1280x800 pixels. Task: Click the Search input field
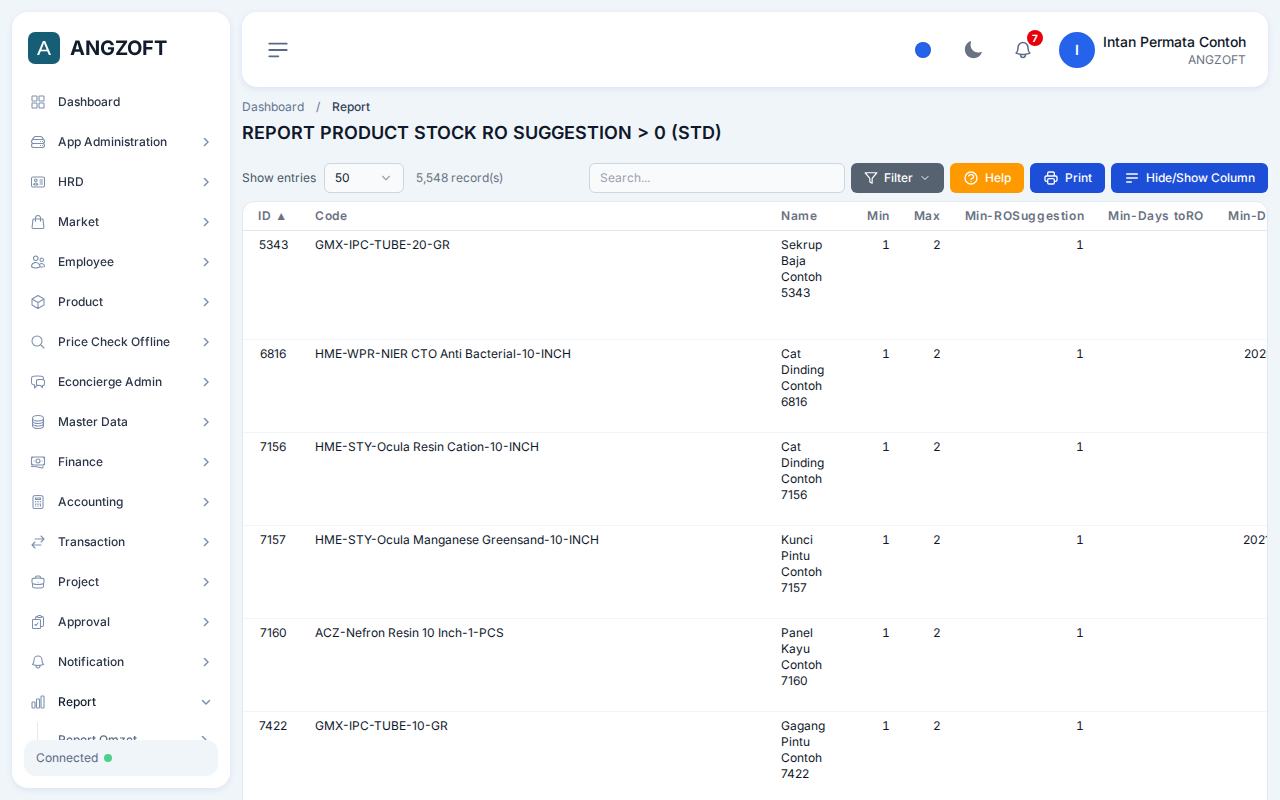pyautogui.click(x=717, y=178)
